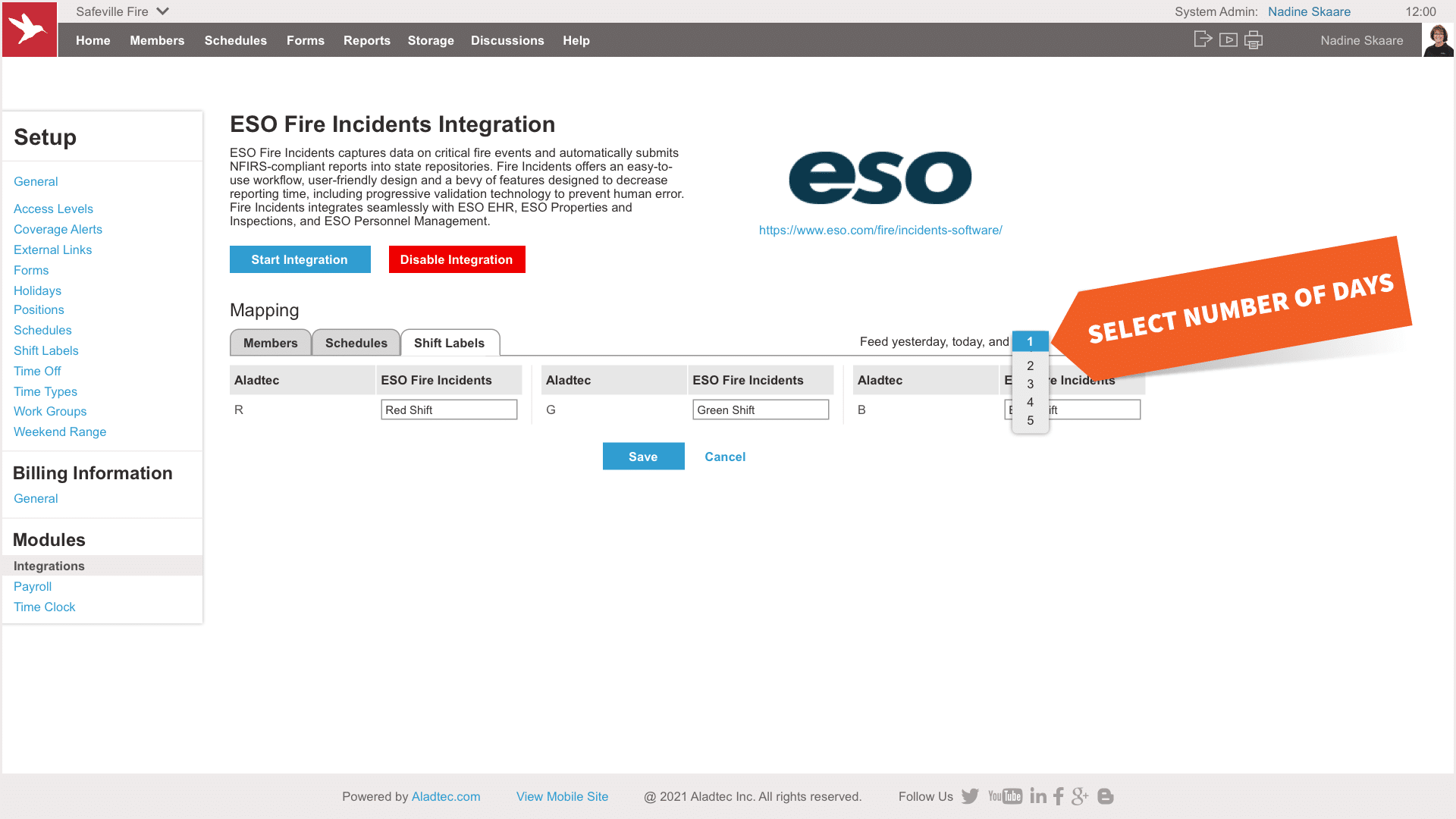Choose 4 days from the list
This screenshot has width=1456, height=819.
click(1030, 402)
